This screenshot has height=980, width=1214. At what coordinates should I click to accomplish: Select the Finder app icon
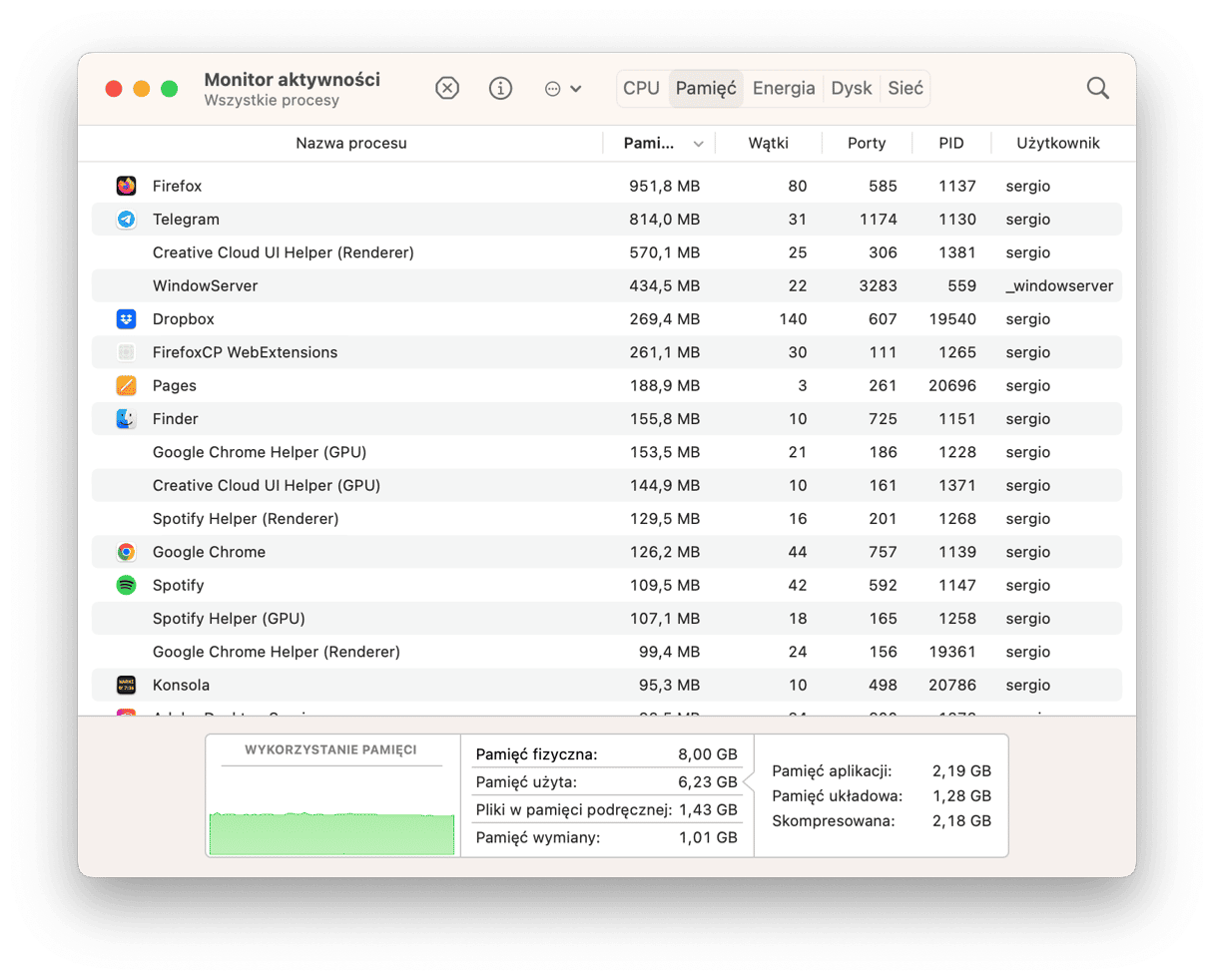click(126, 418)
